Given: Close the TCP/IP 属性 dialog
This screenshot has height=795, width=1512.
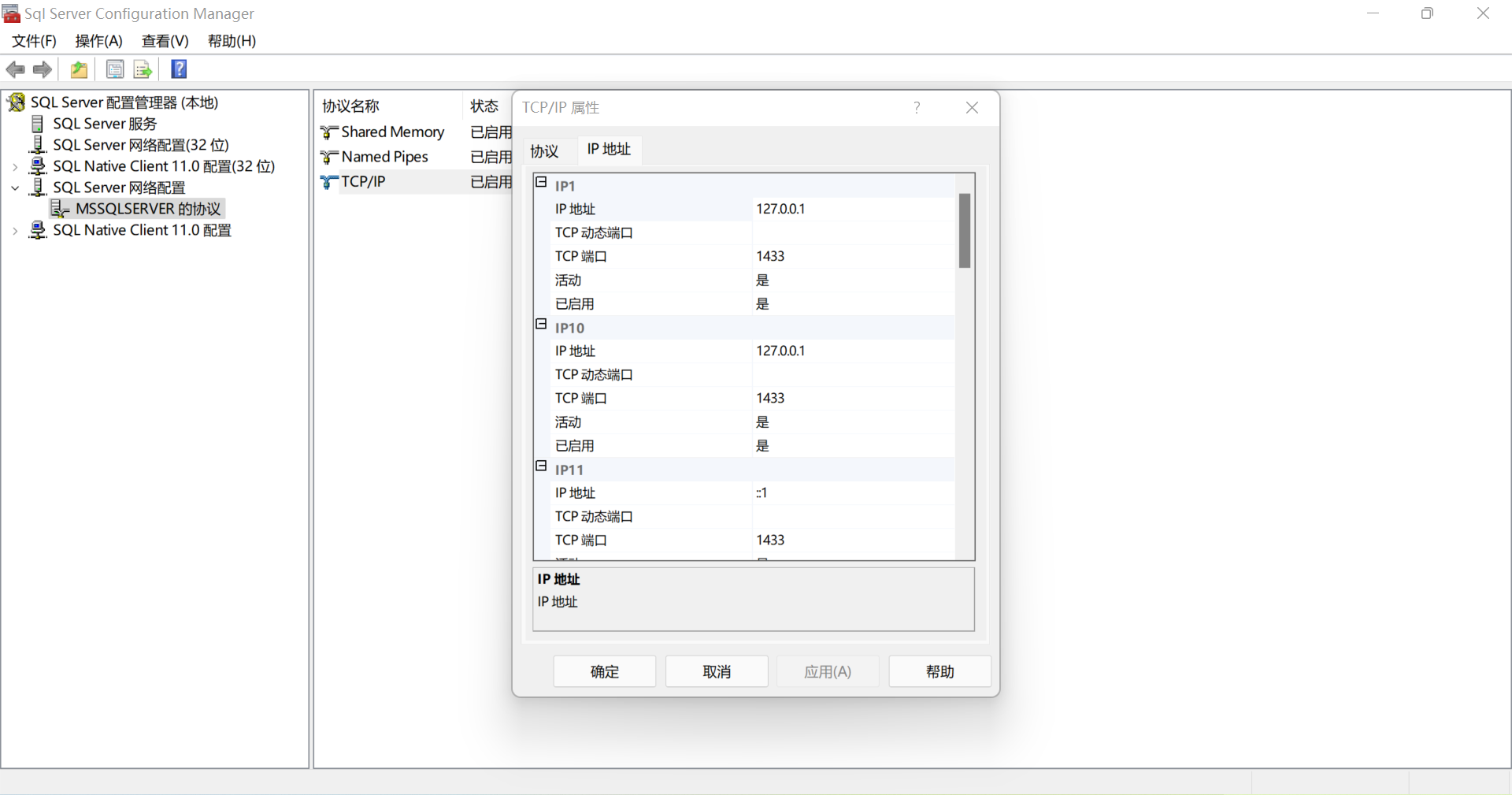Looking at the screenshot, I should coord(972,107).
